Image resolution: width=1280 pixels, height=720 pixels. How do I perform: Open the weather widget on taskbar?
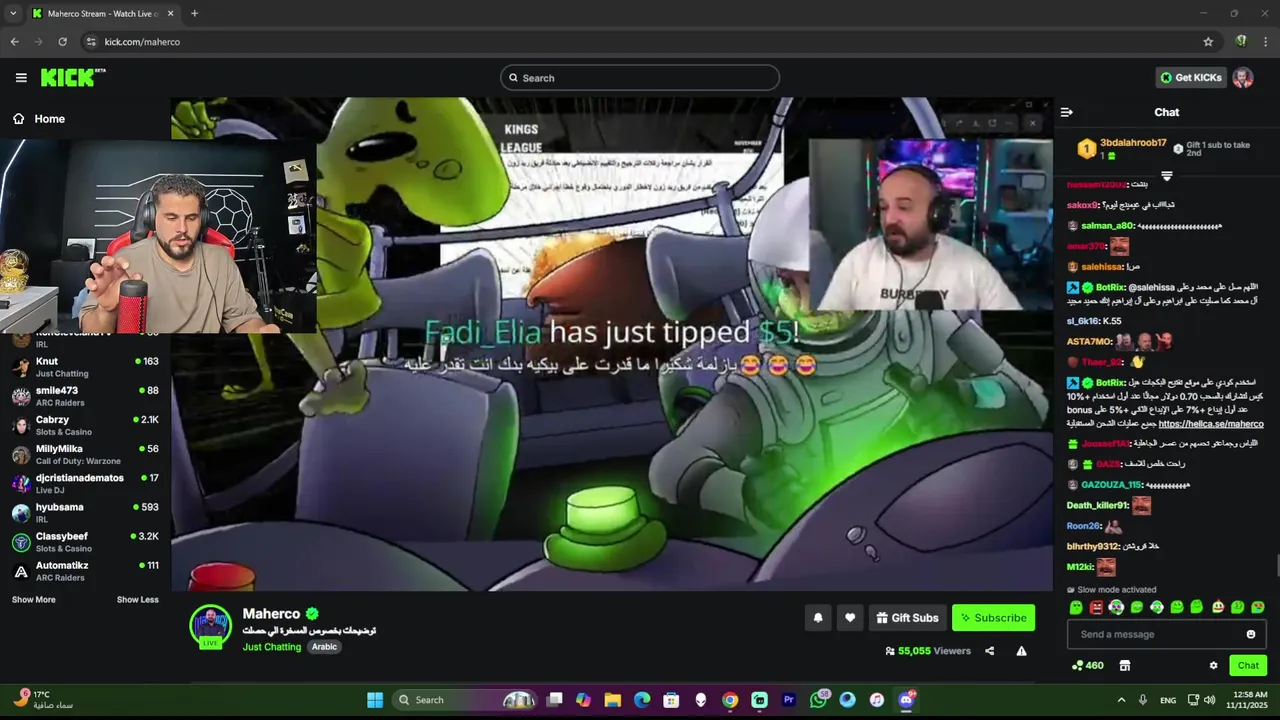click(45, 700)
